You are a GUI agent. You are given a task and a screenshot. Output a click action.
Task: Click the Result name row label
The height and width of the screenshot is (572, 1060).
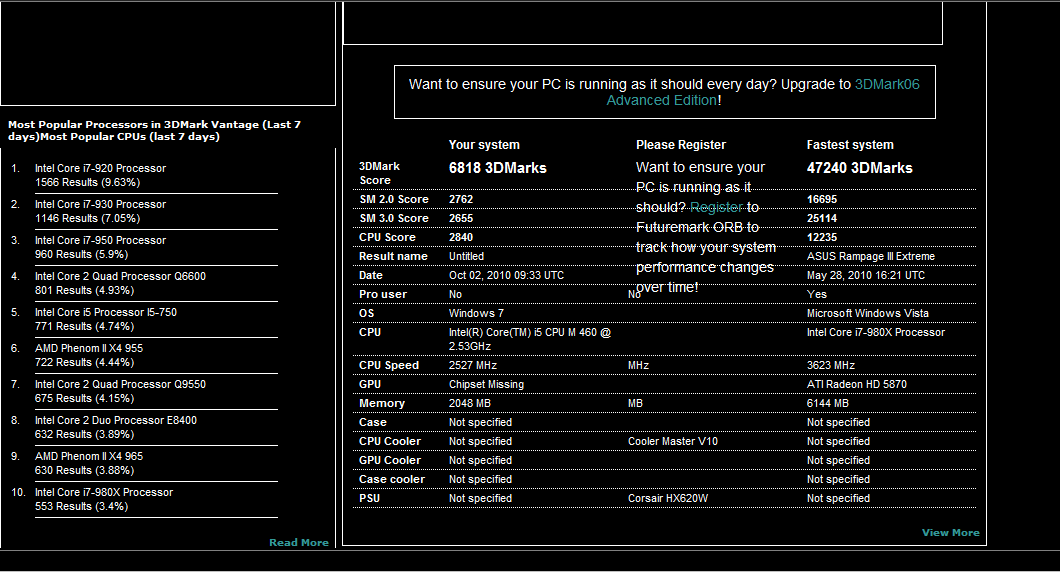coord(393,256)
